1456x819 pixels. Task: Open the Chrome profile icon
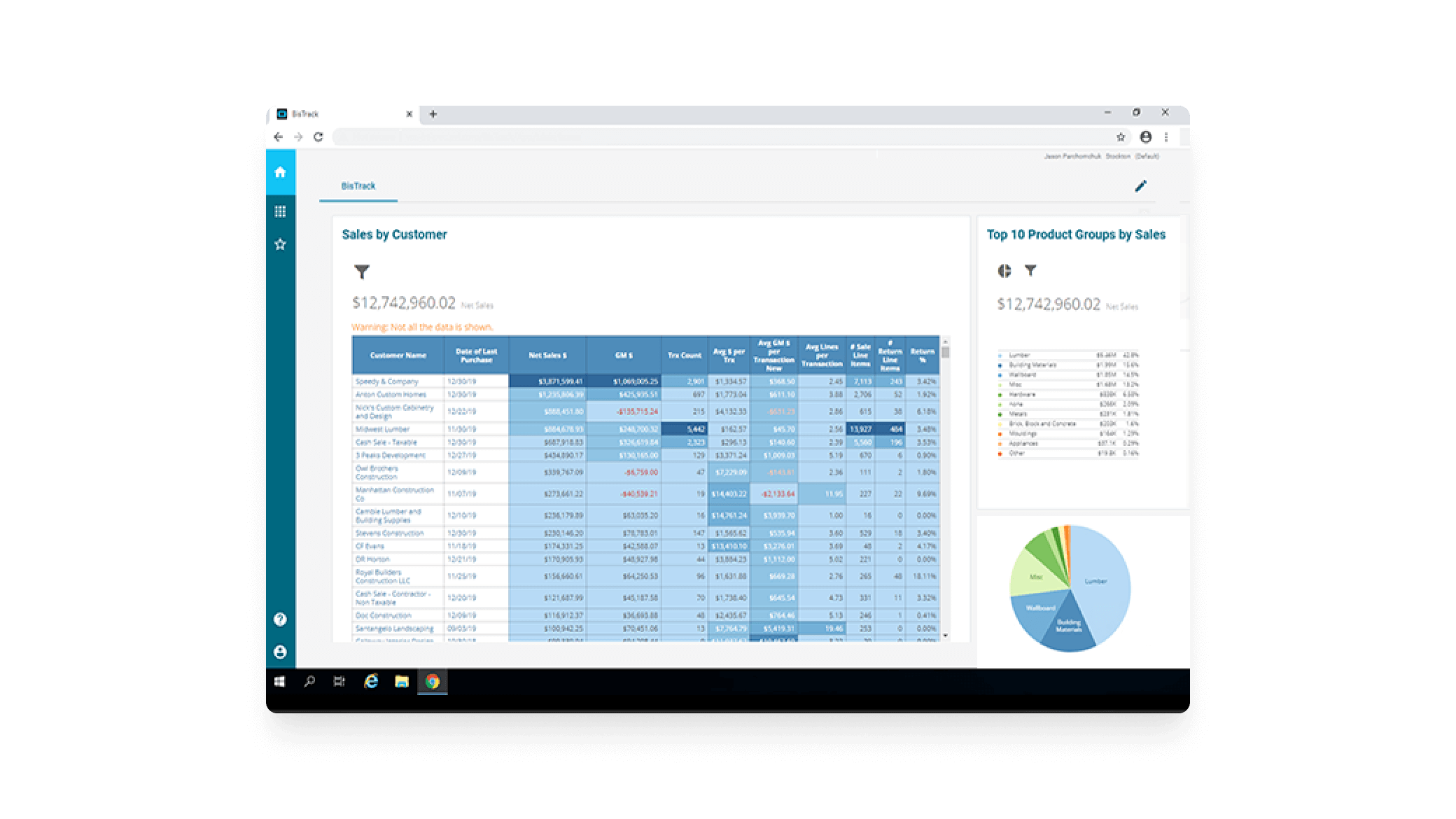click(x=1146, y=137)
